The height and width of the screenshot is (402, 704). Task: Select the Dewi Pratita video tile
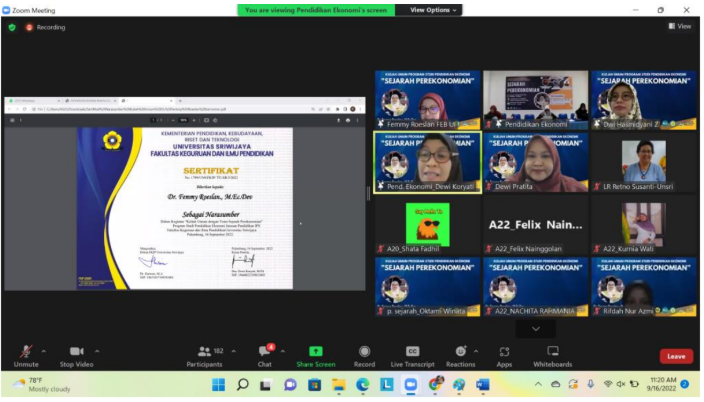pos(536,160)
